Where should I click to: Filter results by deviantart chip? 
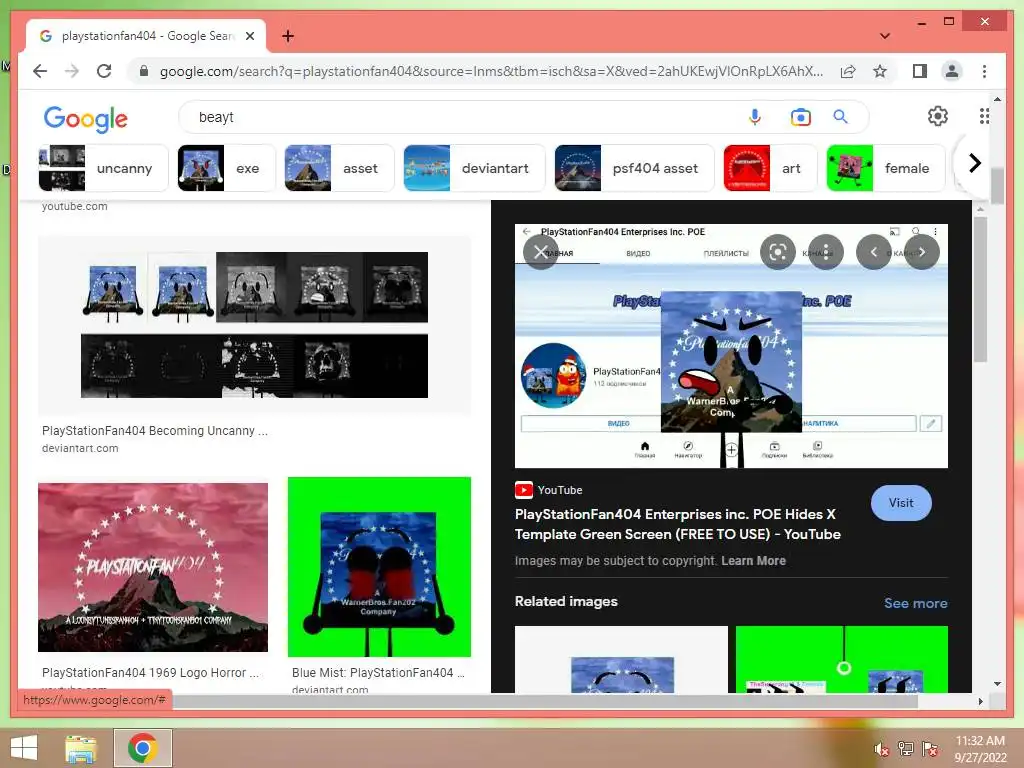[x=474, y=168]
